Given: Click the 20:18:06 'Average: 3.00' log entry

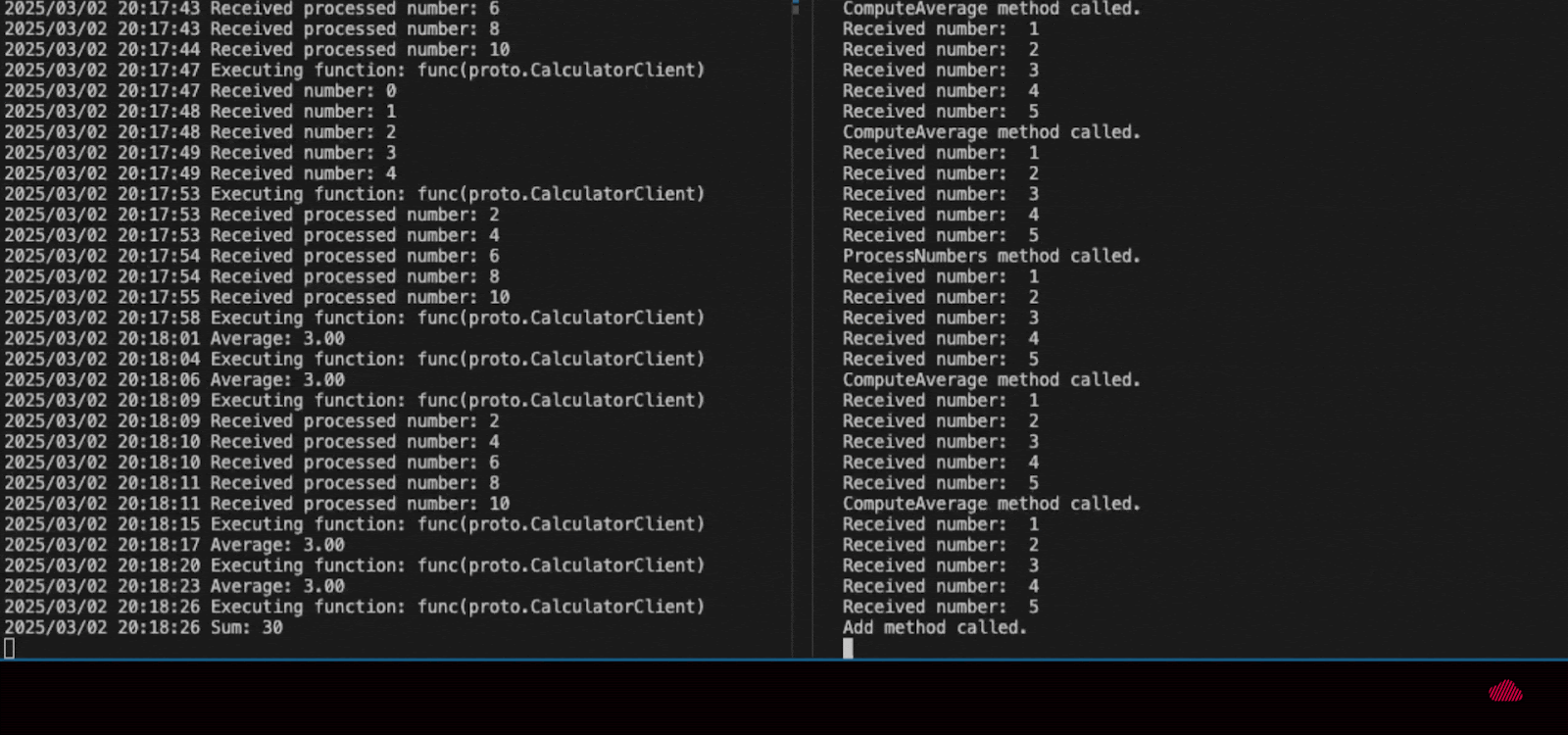Looking at the screenshot, I should [174, 379].
